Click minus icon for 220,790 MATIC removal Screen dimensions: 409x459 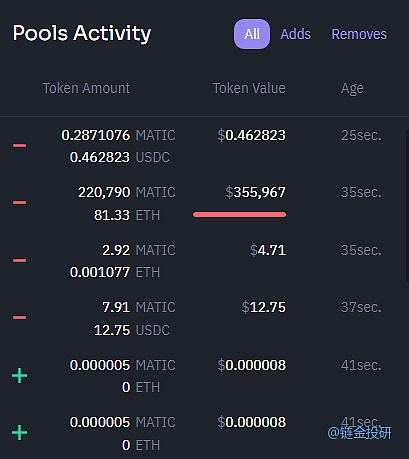(19, 202)
